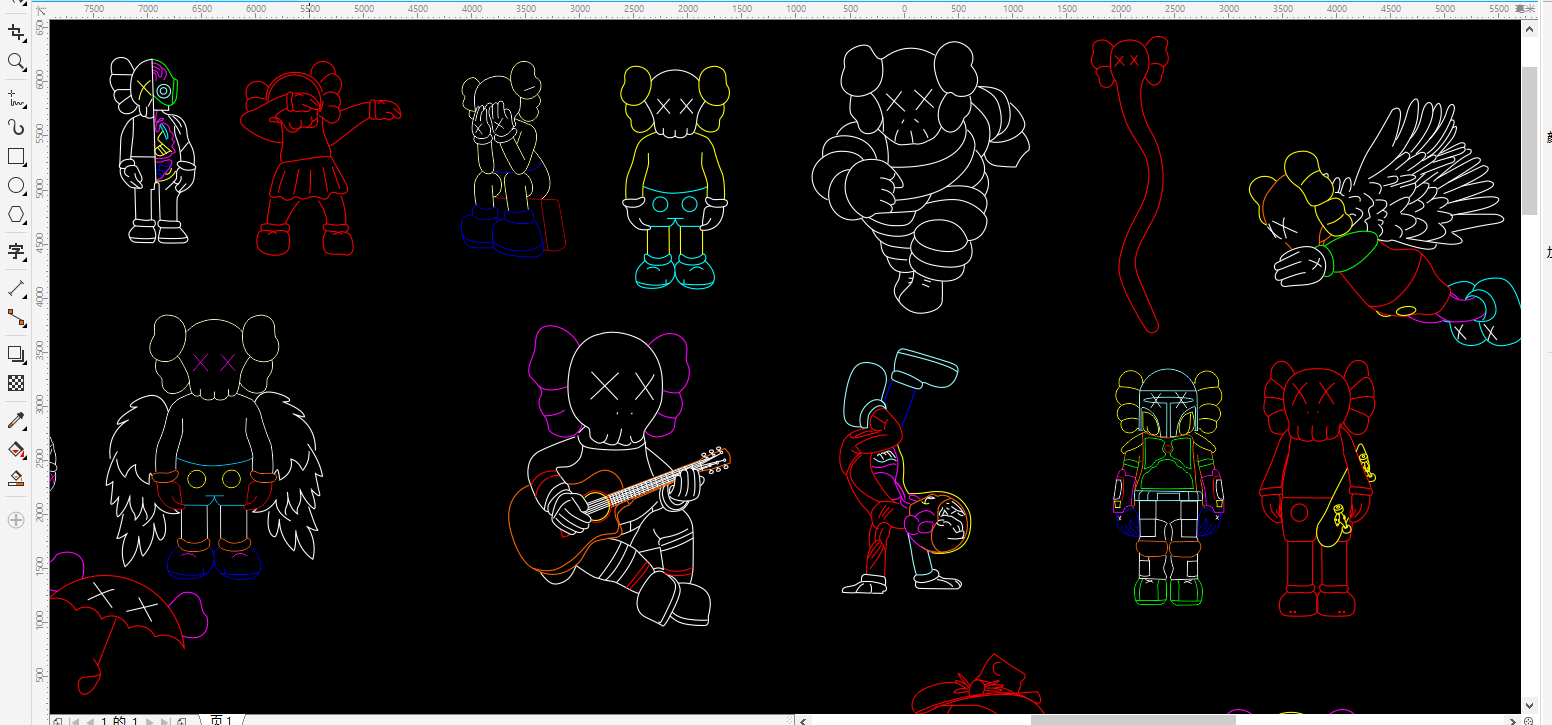The image size is (1552, 725).
Task: Select the red long-tailed elephant-ear figure
Action: point(1131,184)
